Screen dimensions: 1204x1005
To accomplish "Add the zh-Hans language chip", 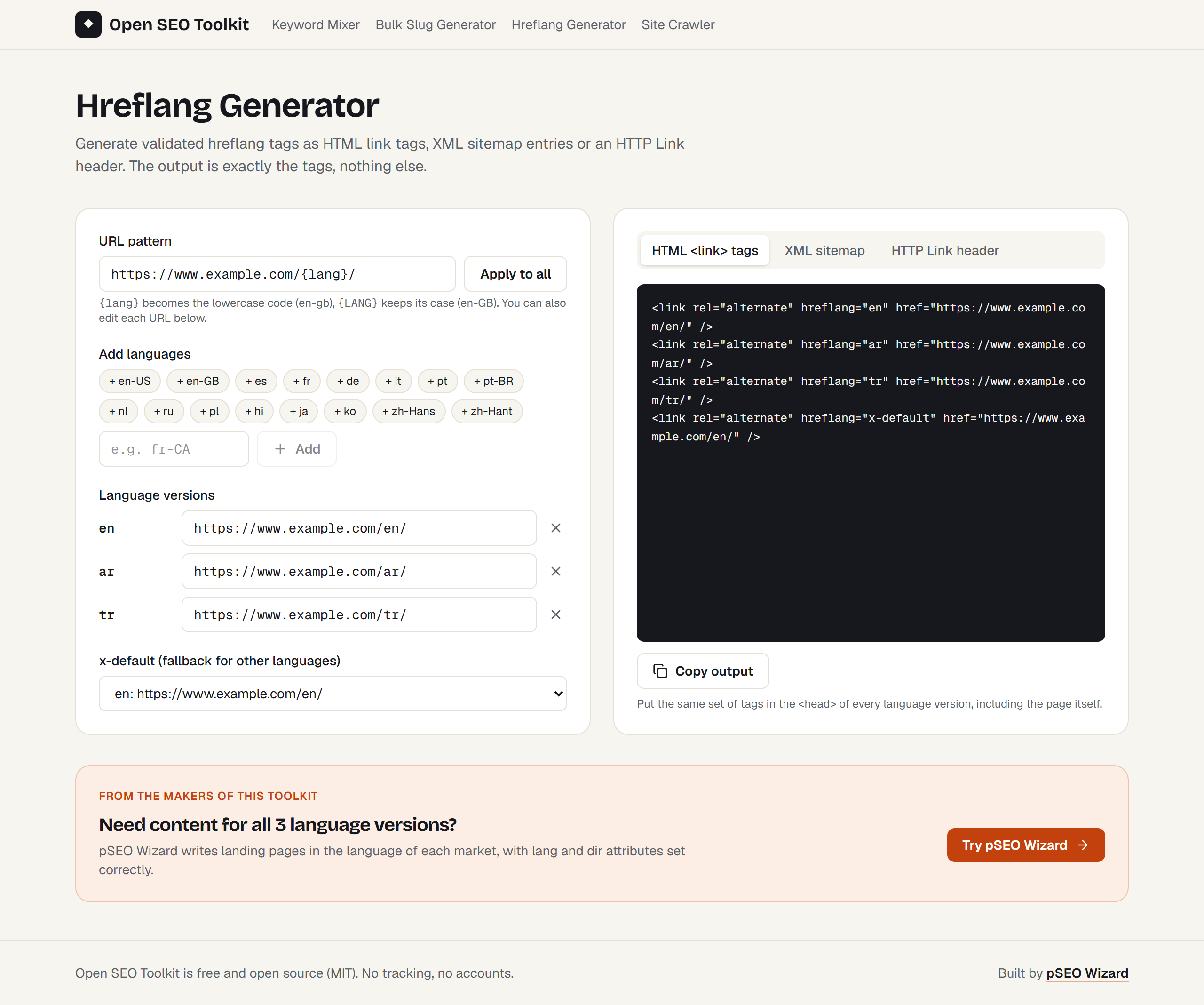I will click(409, 411).
